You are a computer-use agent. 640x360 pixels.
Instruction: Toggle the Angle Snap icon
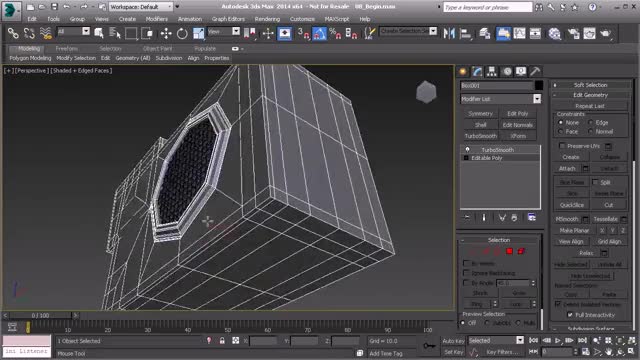click(319, 33)
